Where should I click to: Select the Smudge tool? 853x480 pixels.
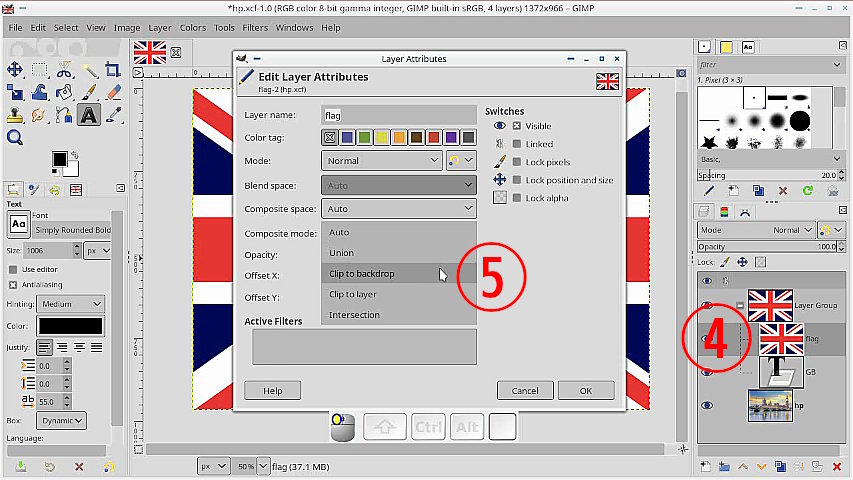[39, 115]
